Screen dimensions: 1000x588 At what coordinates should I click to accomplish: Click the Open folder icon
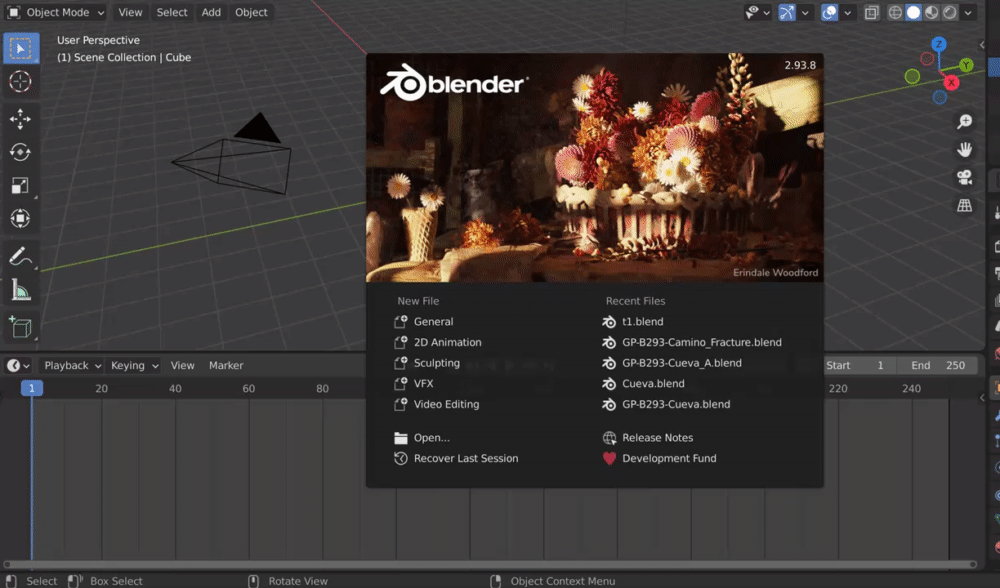tap(401, 438)
